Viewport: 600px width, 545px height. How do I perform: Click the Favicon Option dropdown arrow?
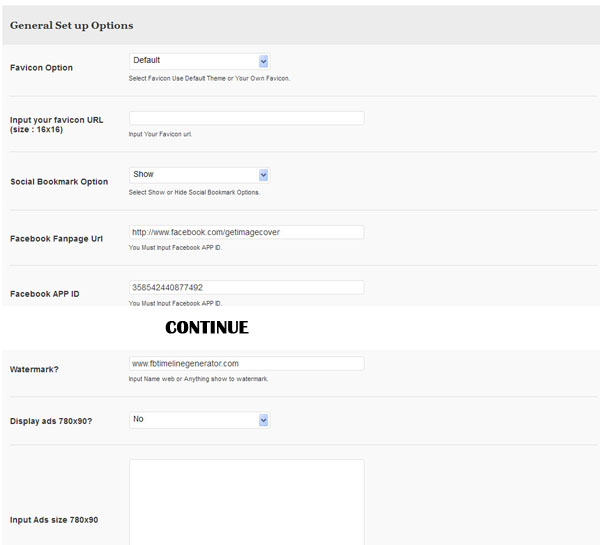pyautogui.click(x=263, y=61)
